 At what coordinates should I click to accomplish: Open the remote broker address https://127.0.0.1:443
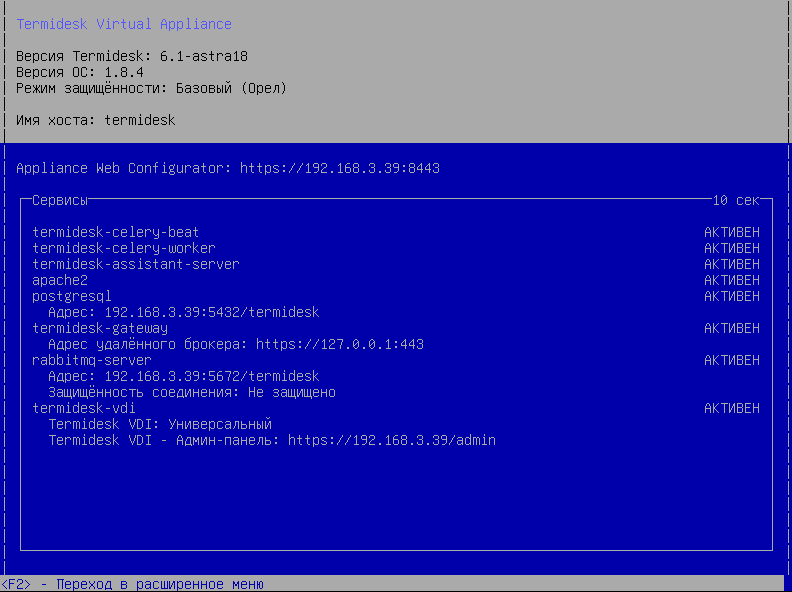tap(340, 344)
